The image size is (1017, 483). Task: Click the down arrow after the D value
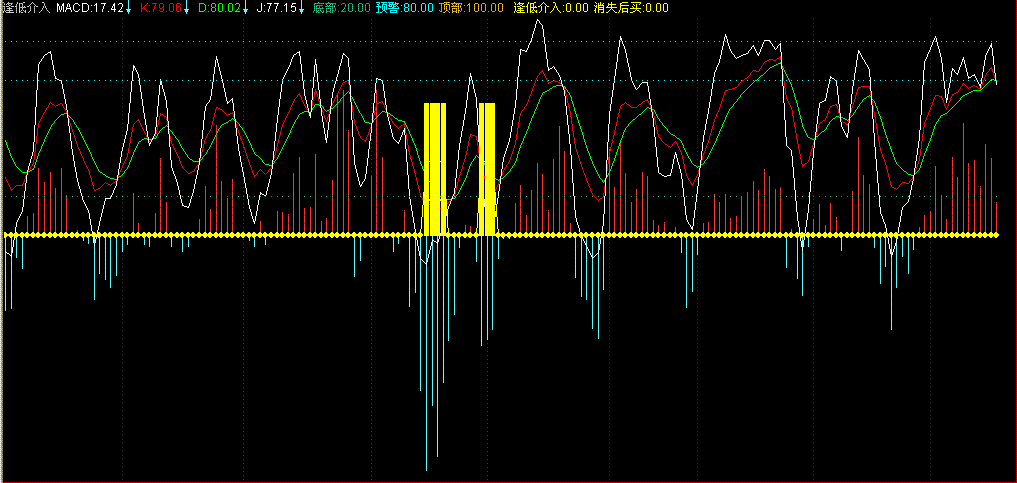pos(245,9)
